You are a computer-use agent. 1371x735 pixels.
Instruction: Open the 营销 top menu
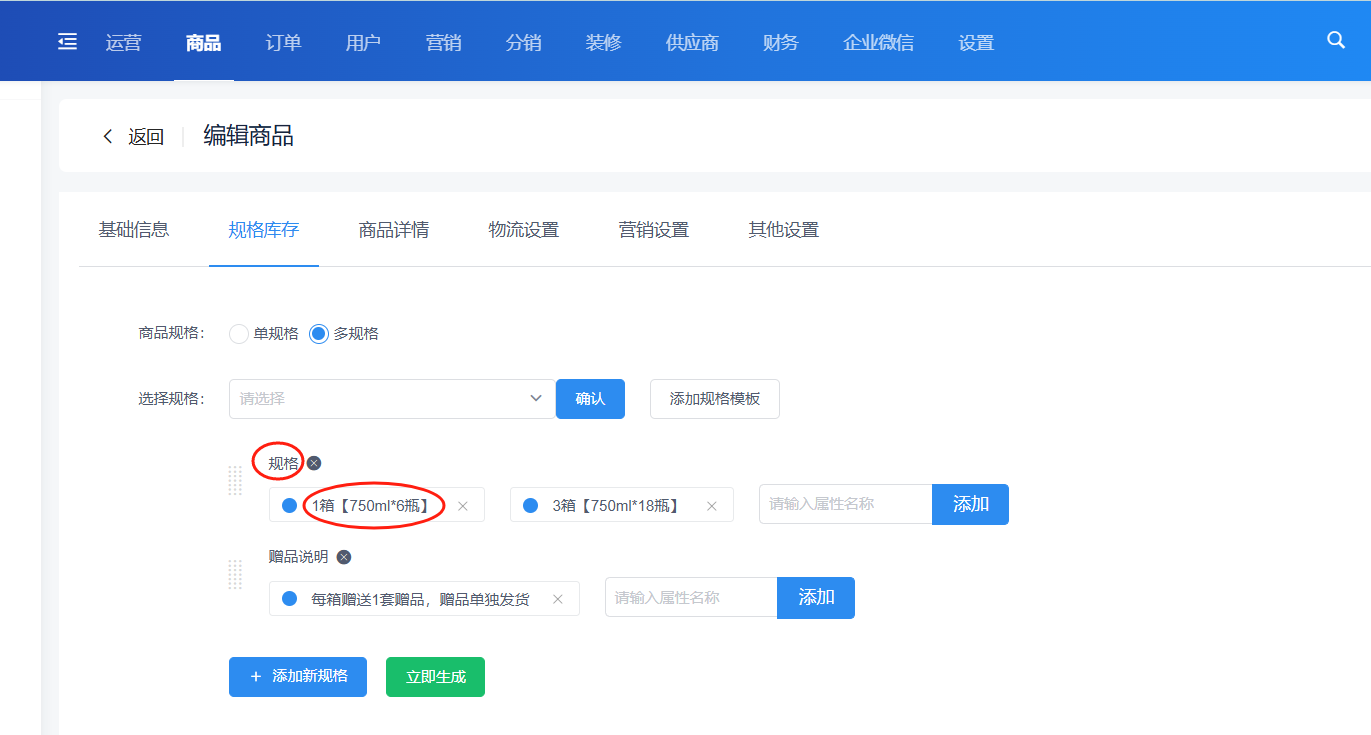(443, 42)
